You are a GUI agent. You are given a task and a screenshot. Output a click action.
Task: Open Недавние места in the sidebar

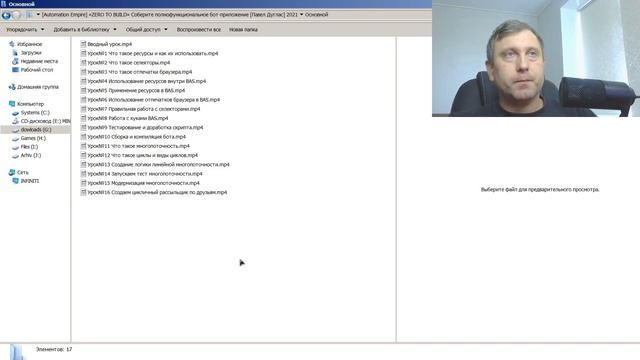39,61
